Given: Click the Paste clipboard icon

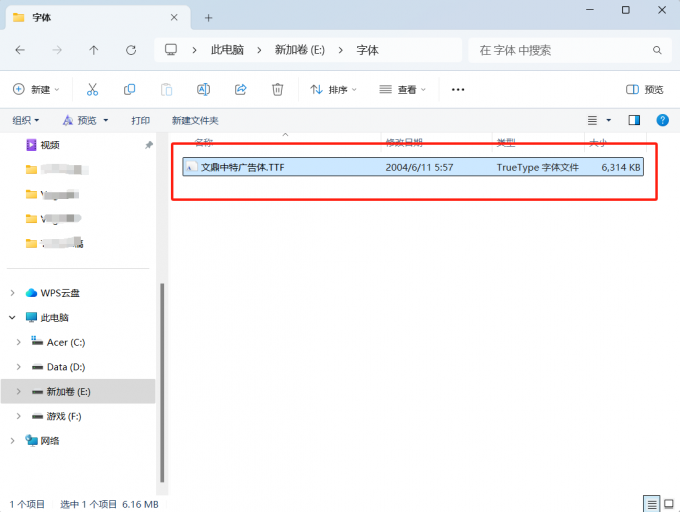Looking at the screenshot, I should tap(167, 89).
